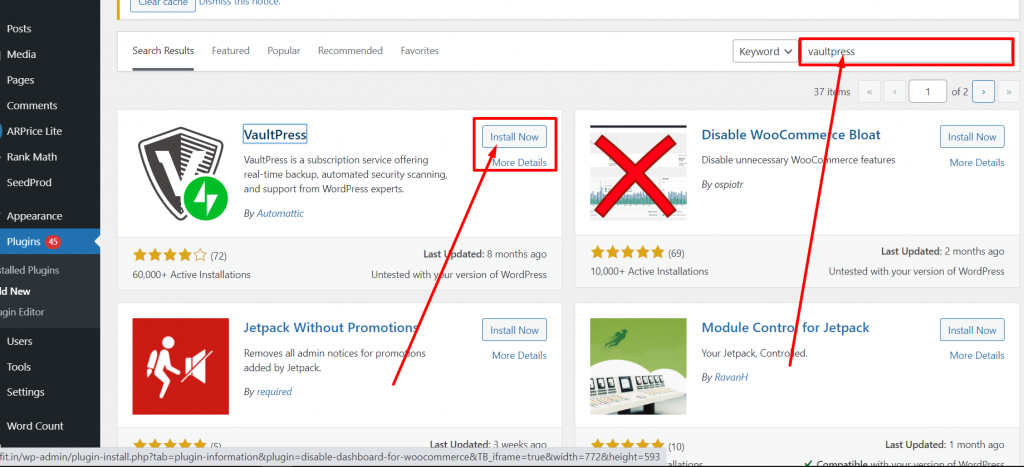Go to previous results page arrow
The image size is (1024, 467).
[894, 92]
